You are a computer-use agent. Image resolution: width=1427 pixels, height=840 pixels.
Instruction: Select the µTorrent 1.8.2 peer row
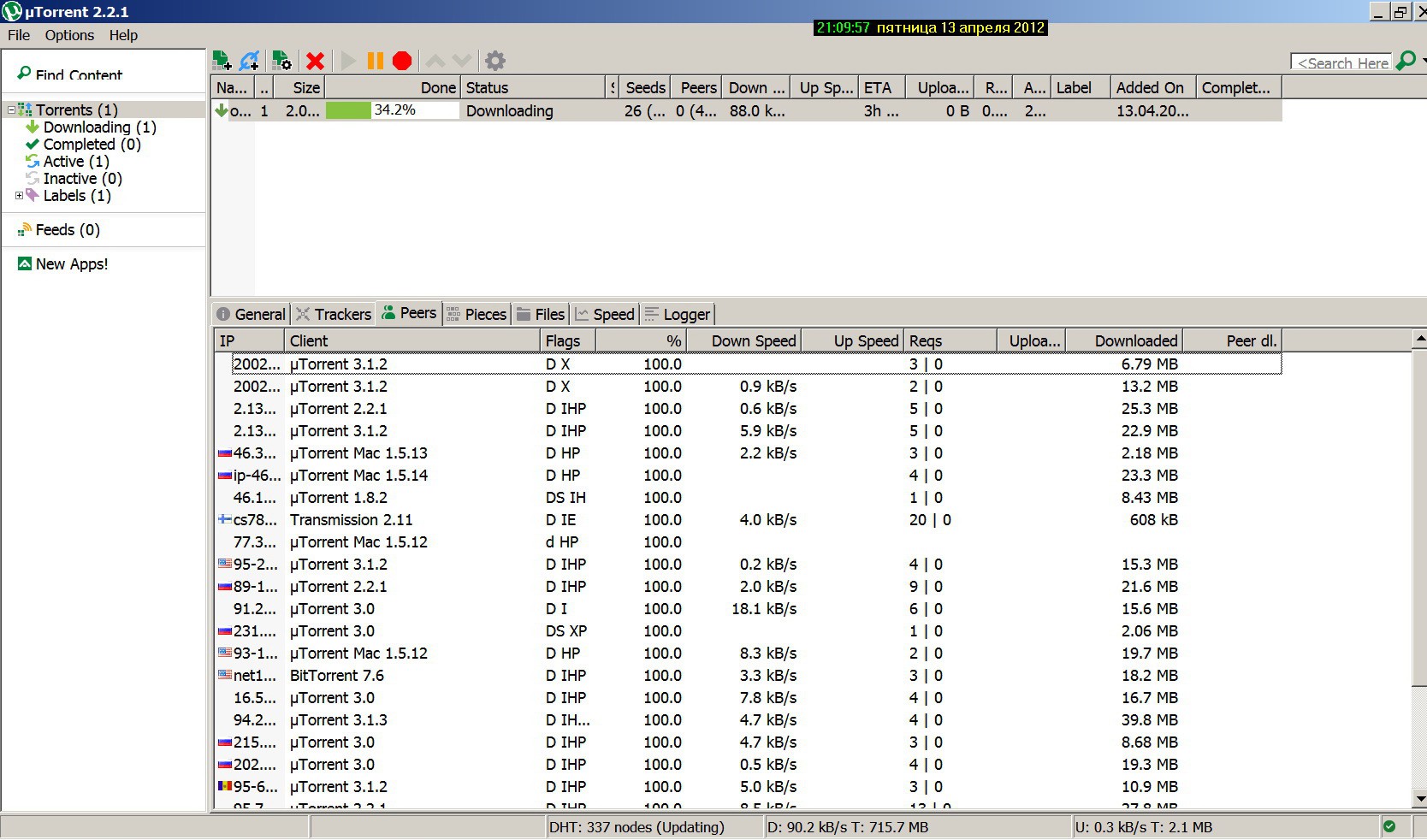click(x=748, y=497)
